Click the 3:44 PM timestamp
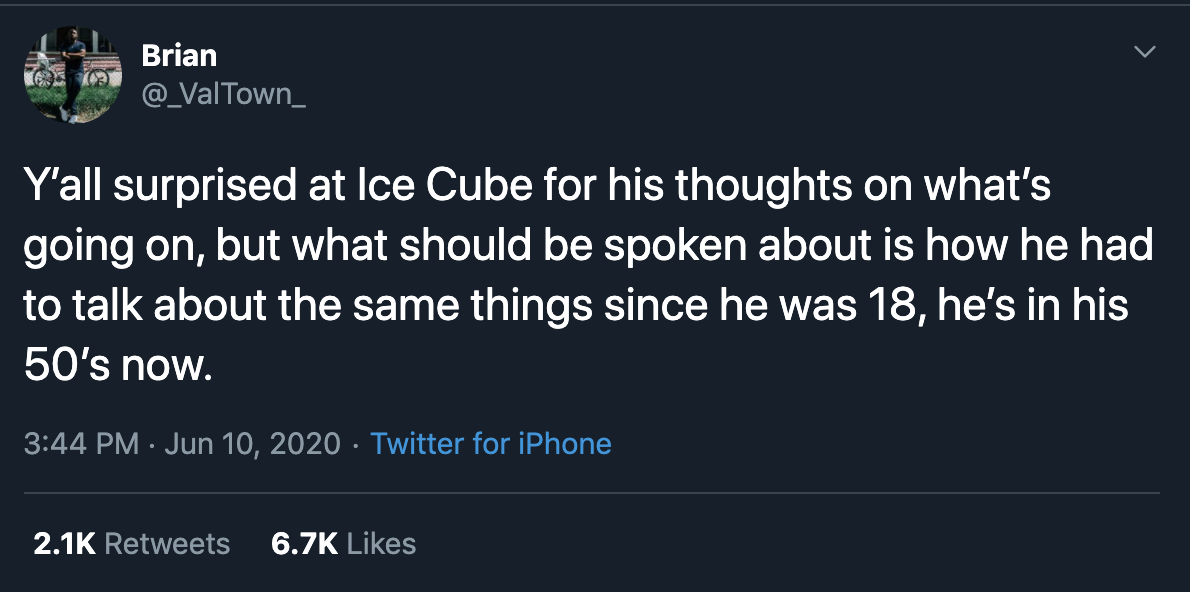 click(81, 443)
